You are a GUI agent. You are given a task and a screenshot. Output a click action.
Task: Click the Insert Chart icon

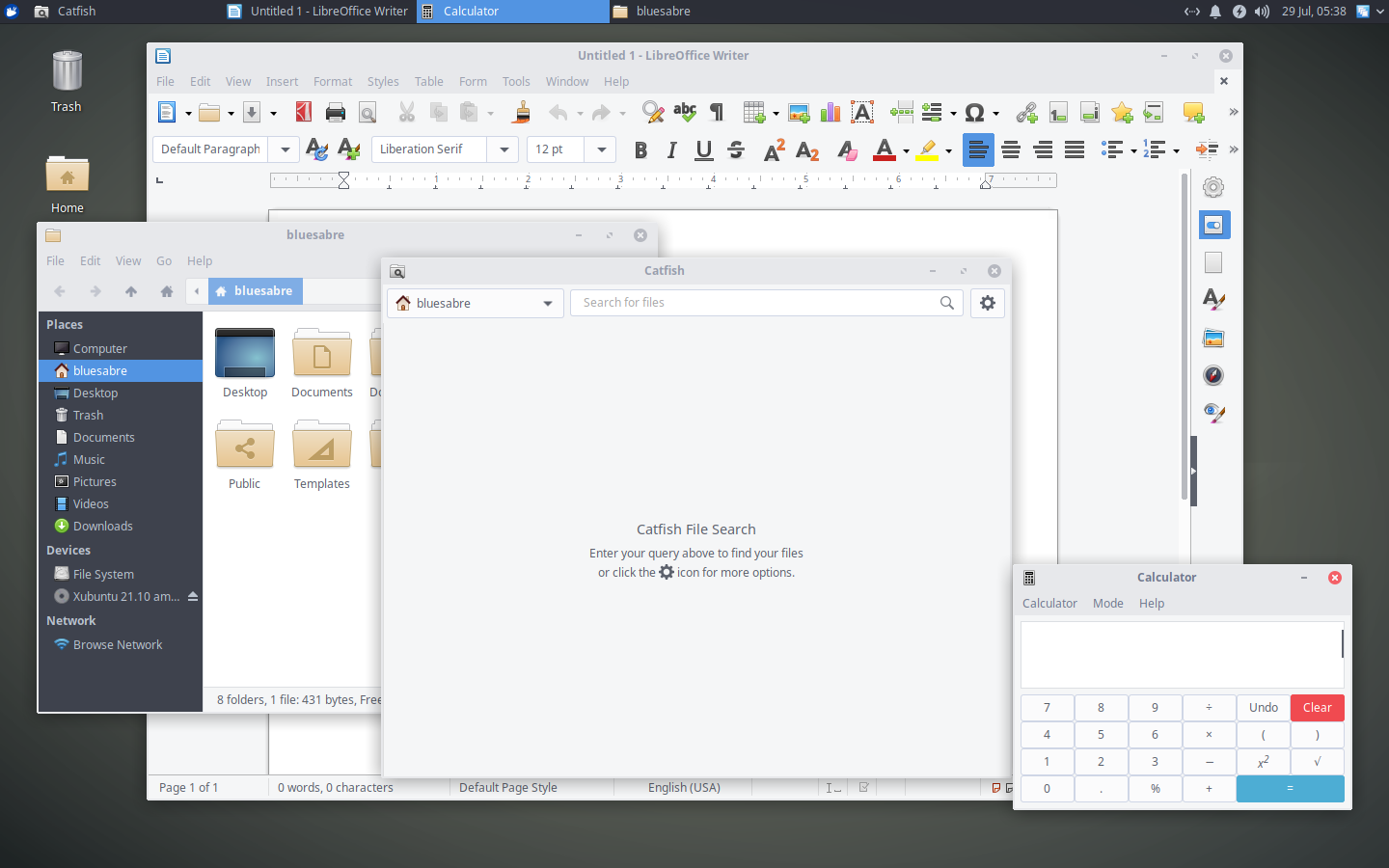click(x=831, y=113)
